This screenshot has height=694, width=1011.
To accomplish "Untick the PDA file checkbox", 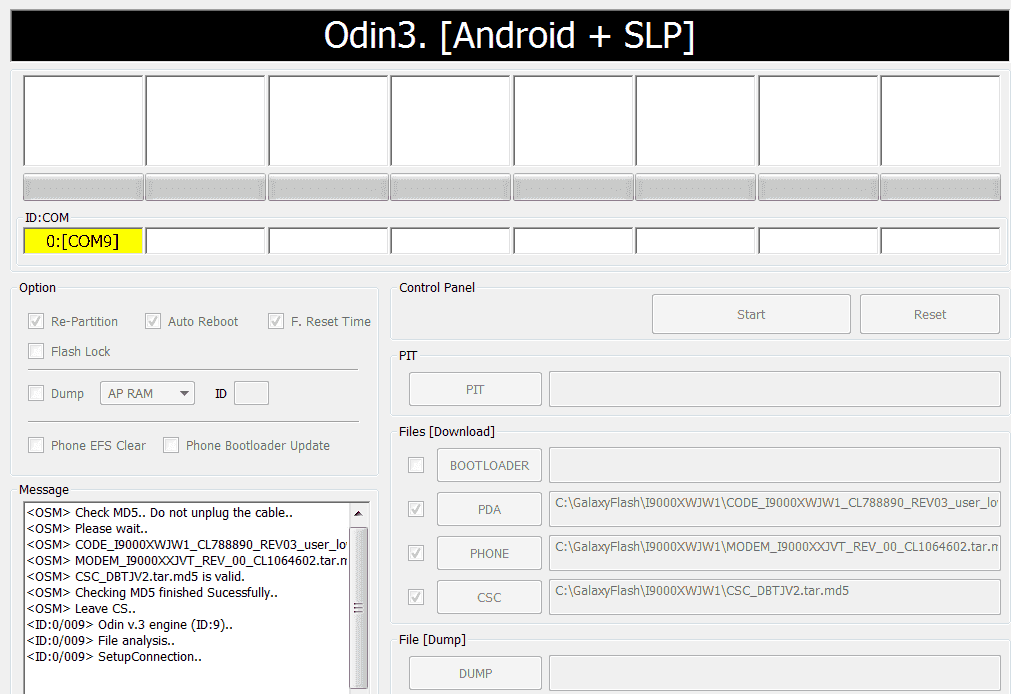I will click(x=416, y=509).
